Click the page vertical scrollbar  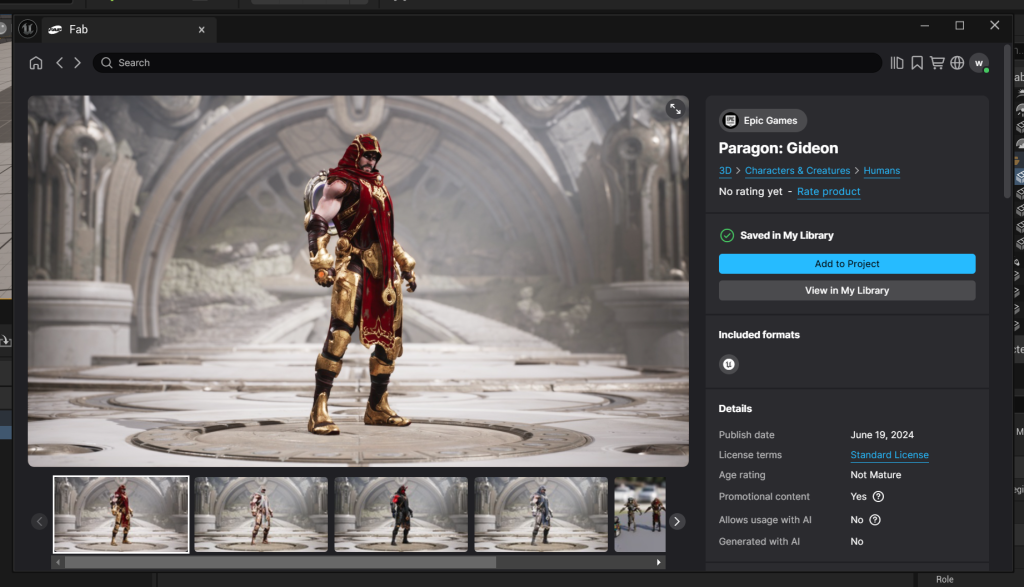pos(1008,121)
